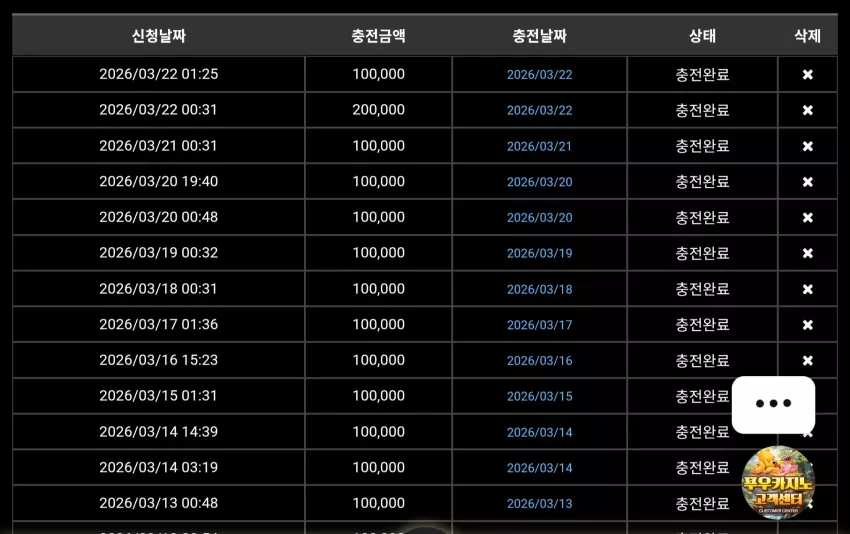The width and height of the screenshot is (850, 534).
Task: Sort by 신청날짜 column header
Action: [x=159, y=36]
